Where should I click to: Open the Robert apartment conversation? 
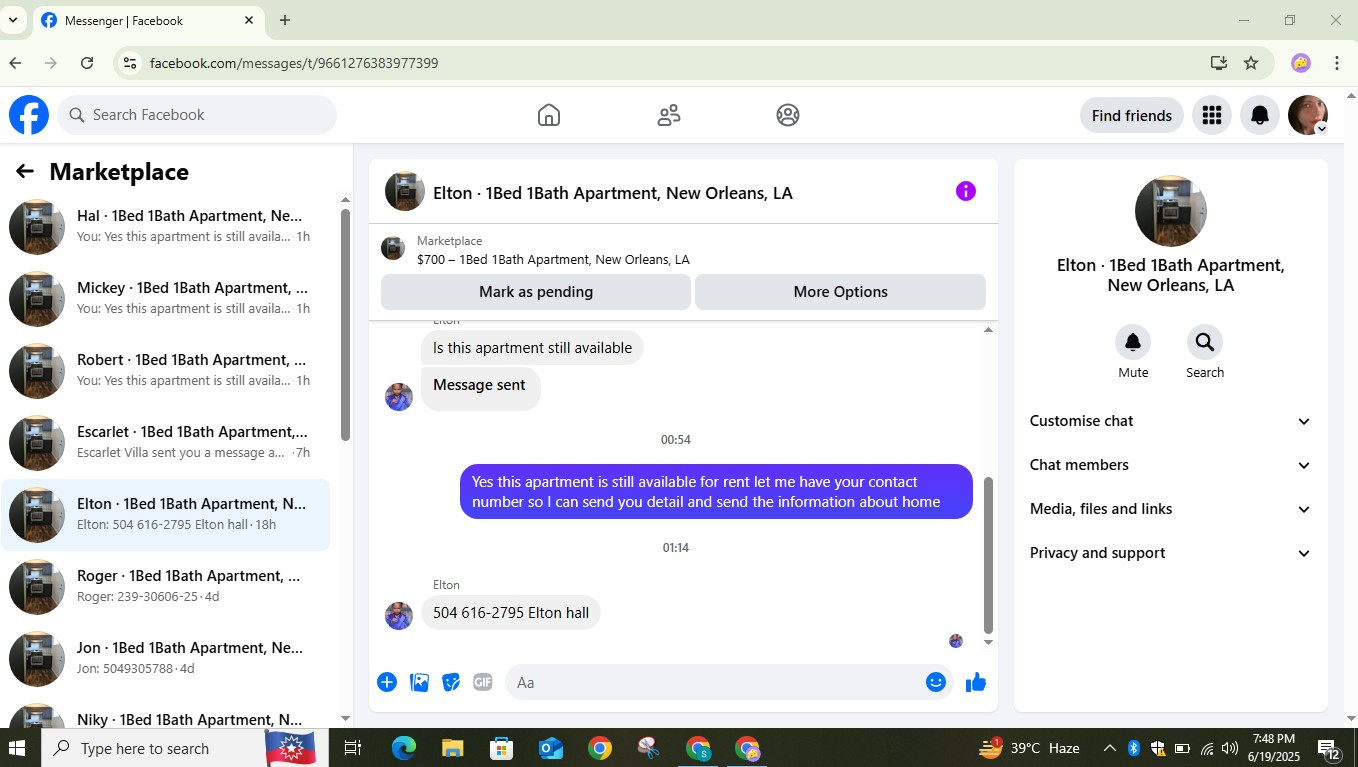tap(165, 371)
